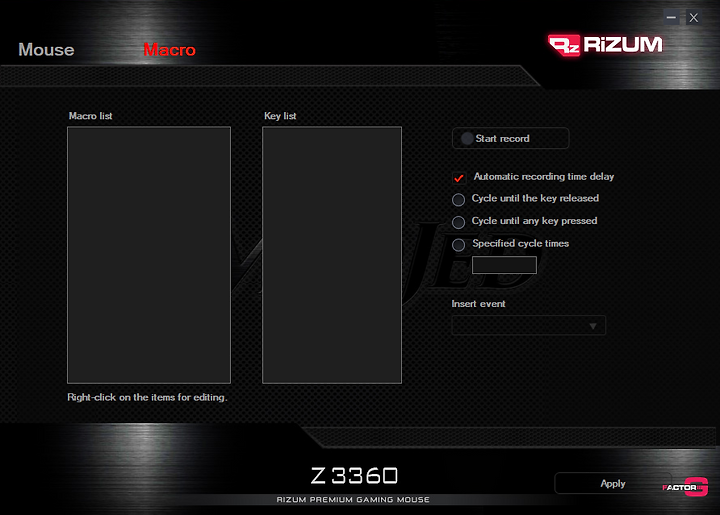Click the Factor G logo
The height and width of the screenshot is (515, 720).
685,487
